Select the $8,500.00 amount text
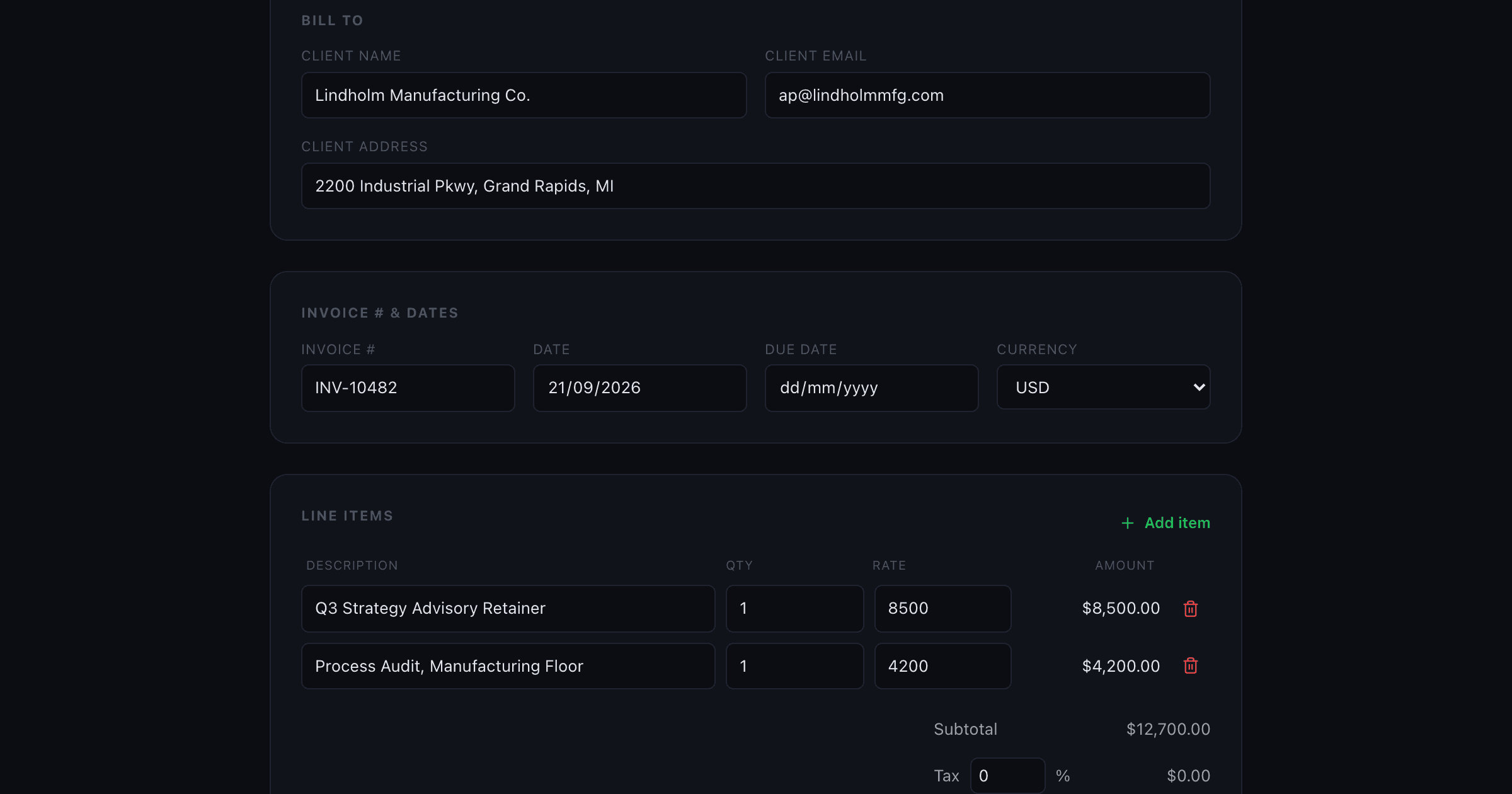1512x794 pixels. [x=1121, y=608]
